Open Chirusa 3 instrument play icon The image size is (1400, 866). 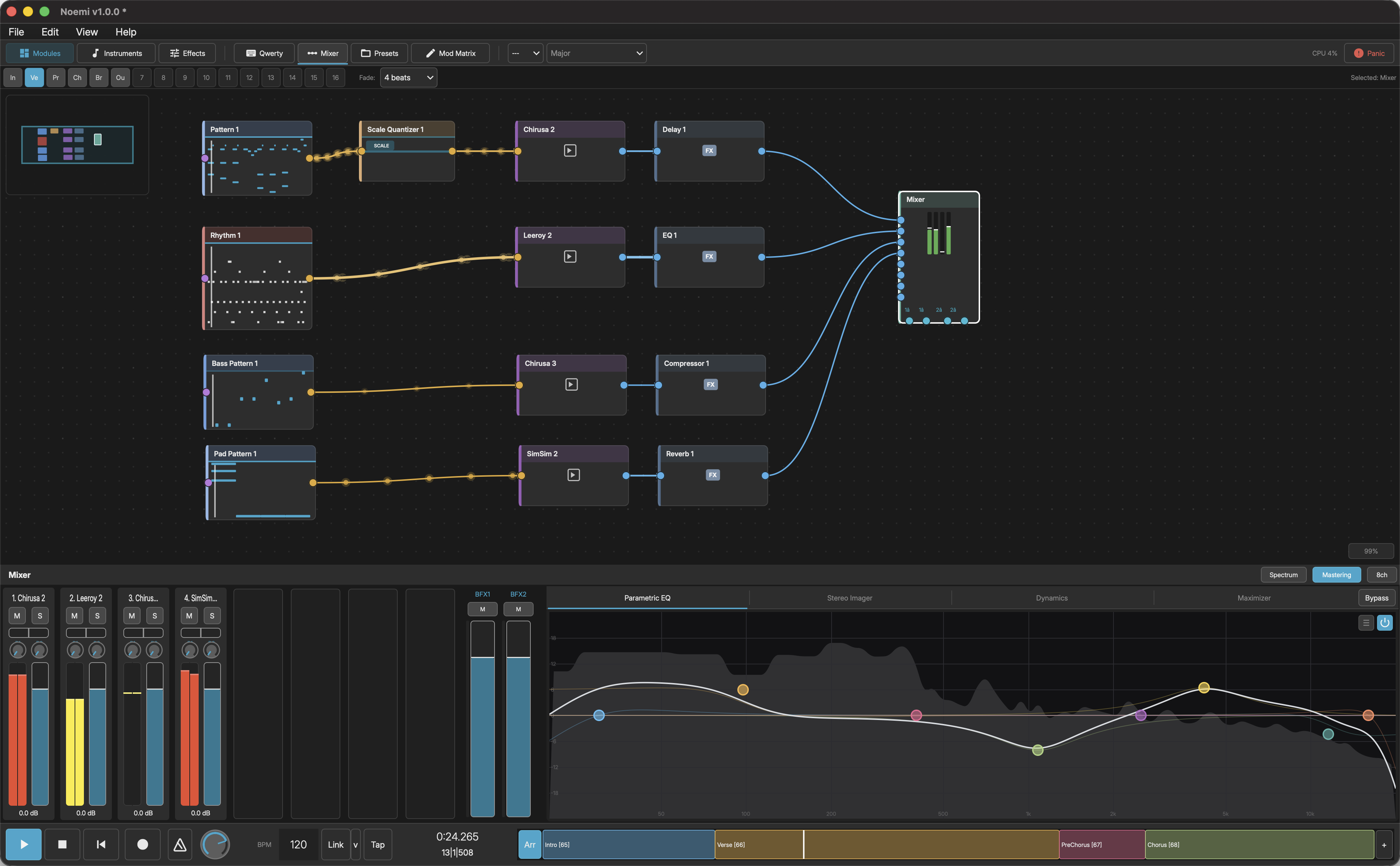click(x=571, y=384)
